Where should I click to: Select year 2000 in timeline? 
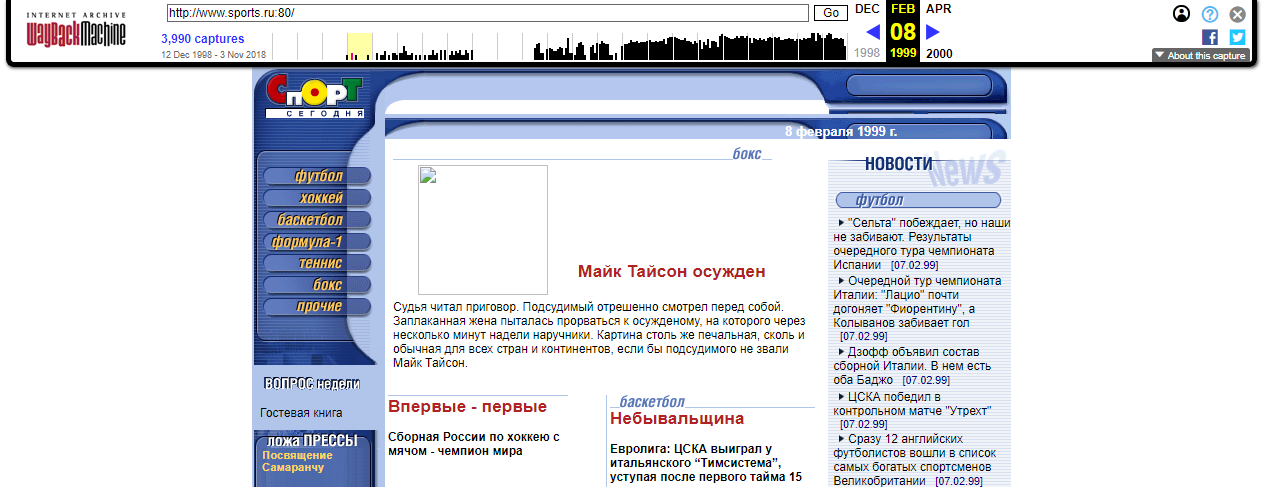point(939,53)
